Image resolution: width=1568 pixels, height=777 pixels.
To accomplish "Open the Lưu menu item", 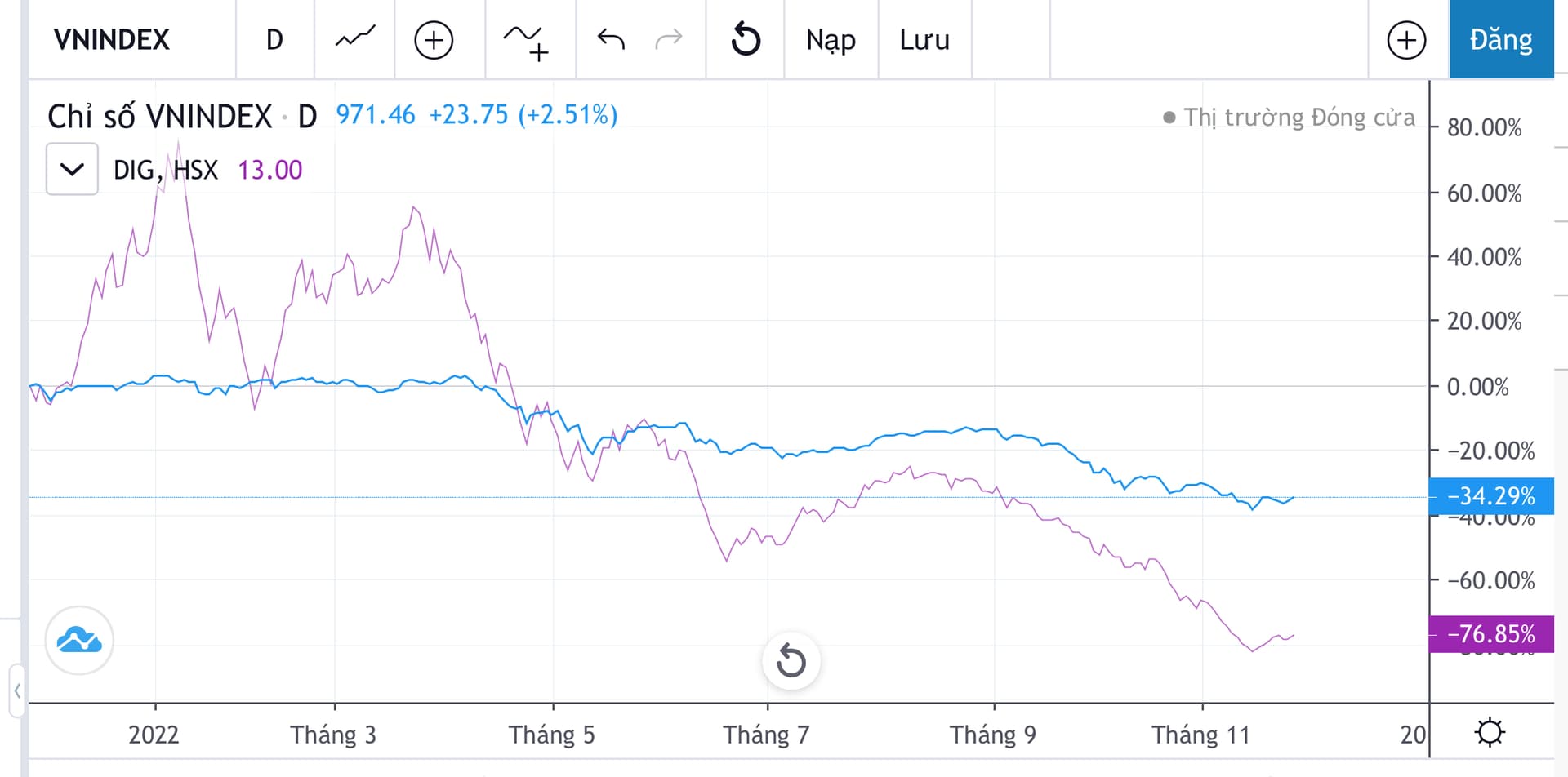I will (x=924, y=40).
